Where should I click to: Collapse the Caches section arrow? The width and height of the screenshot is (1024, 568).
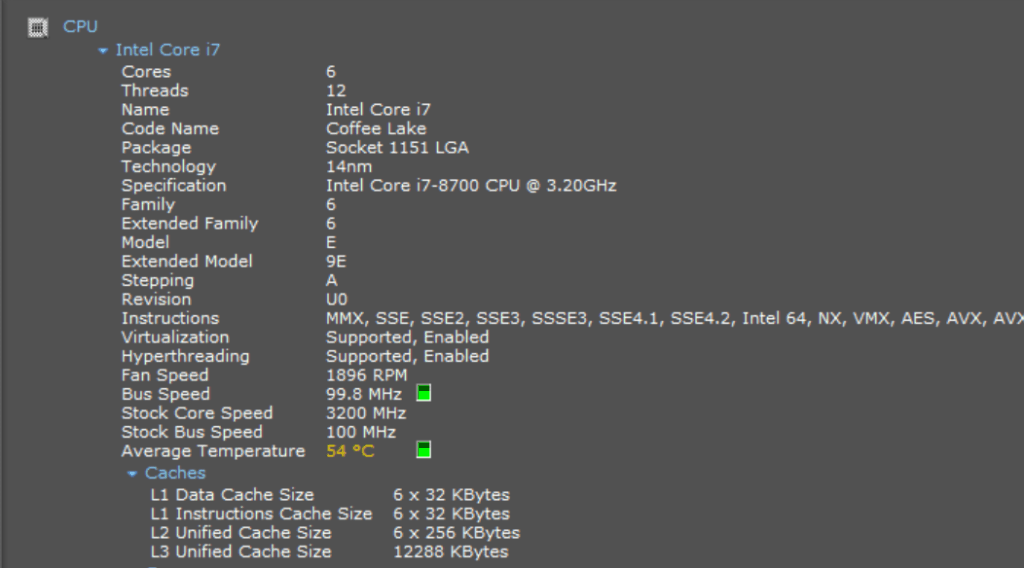pos(132,473)
